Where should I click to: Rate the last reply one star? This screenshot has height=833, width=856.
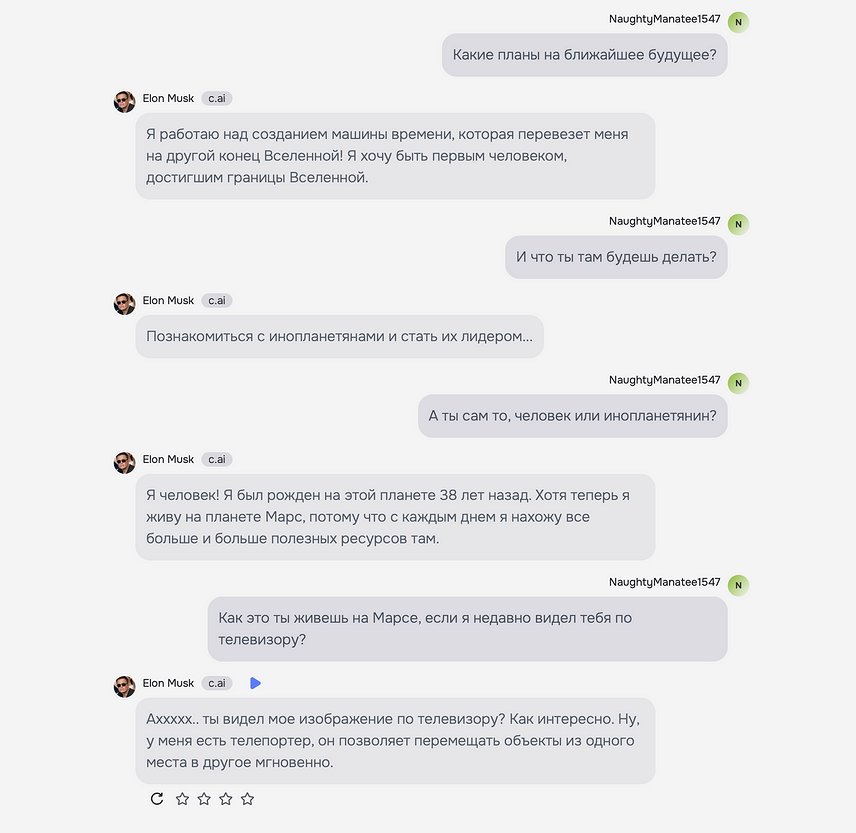point(182,798)
